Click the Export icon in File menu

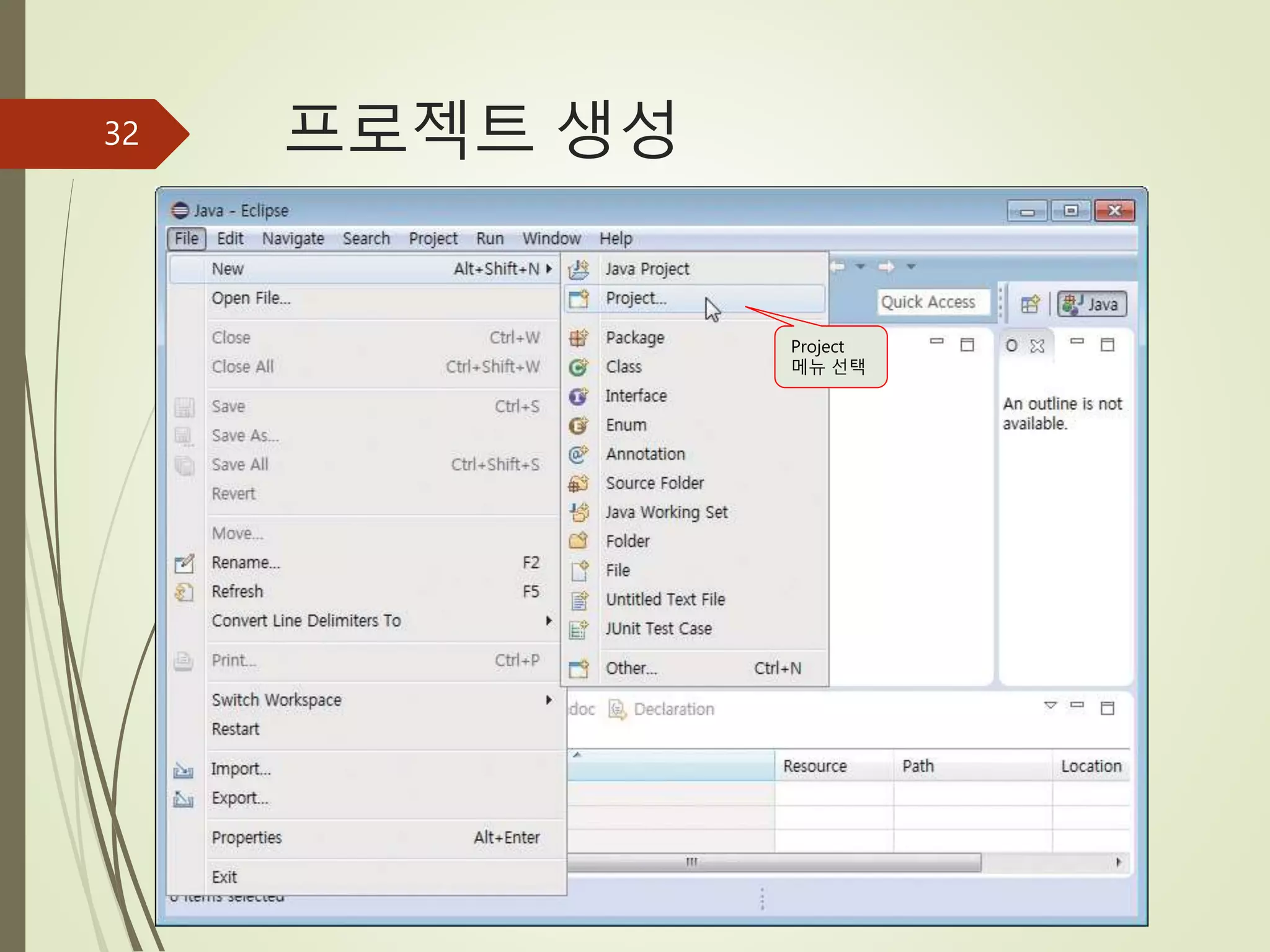pos(184,799)
